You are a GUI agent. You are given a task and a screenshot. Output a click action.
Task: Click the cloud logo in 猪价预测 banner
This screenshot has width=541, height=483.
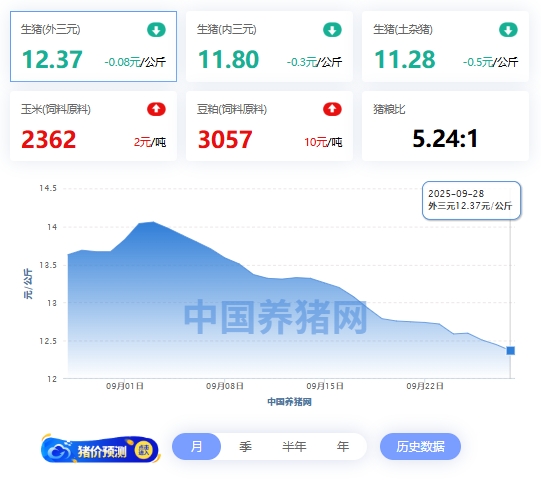pyautogui.click(x=59, y=450)
